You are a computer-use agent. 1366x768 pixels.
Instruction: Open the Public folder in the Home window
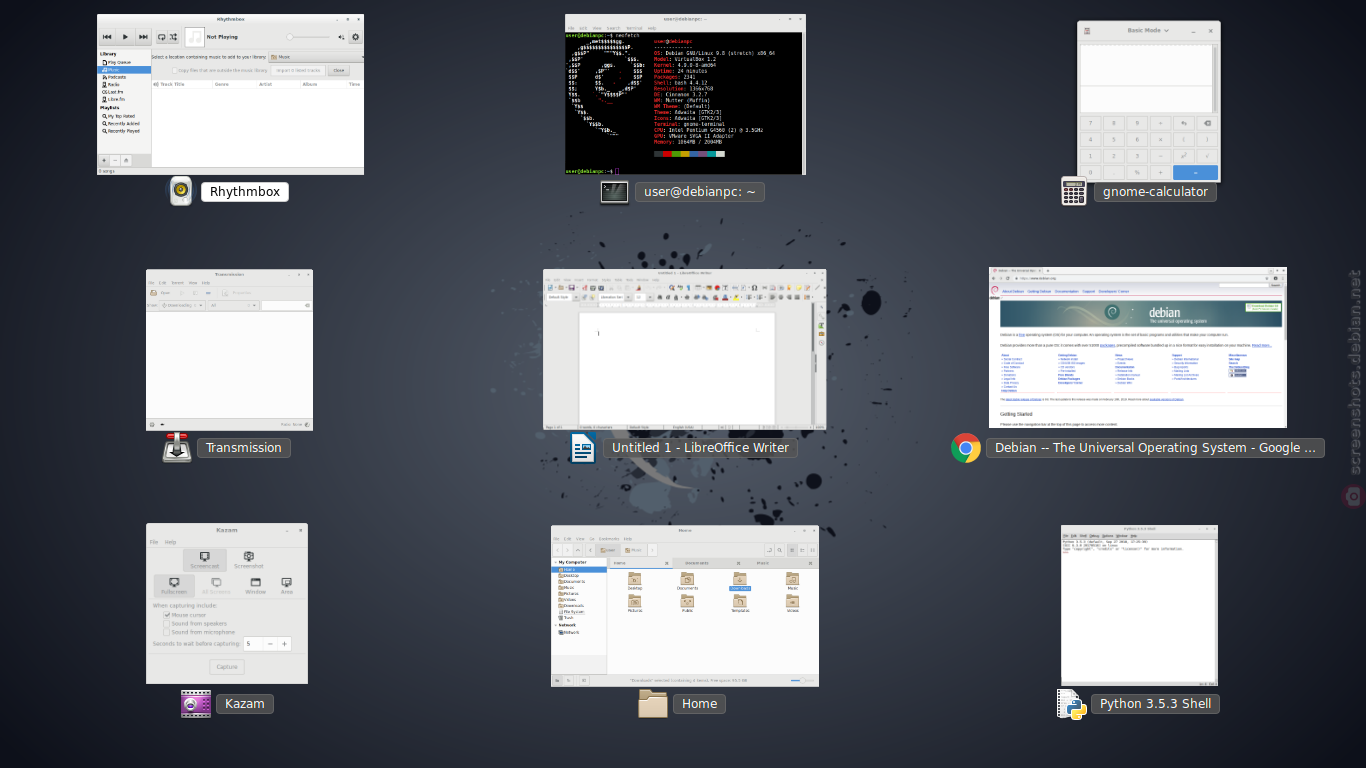(x=687, y=603)
